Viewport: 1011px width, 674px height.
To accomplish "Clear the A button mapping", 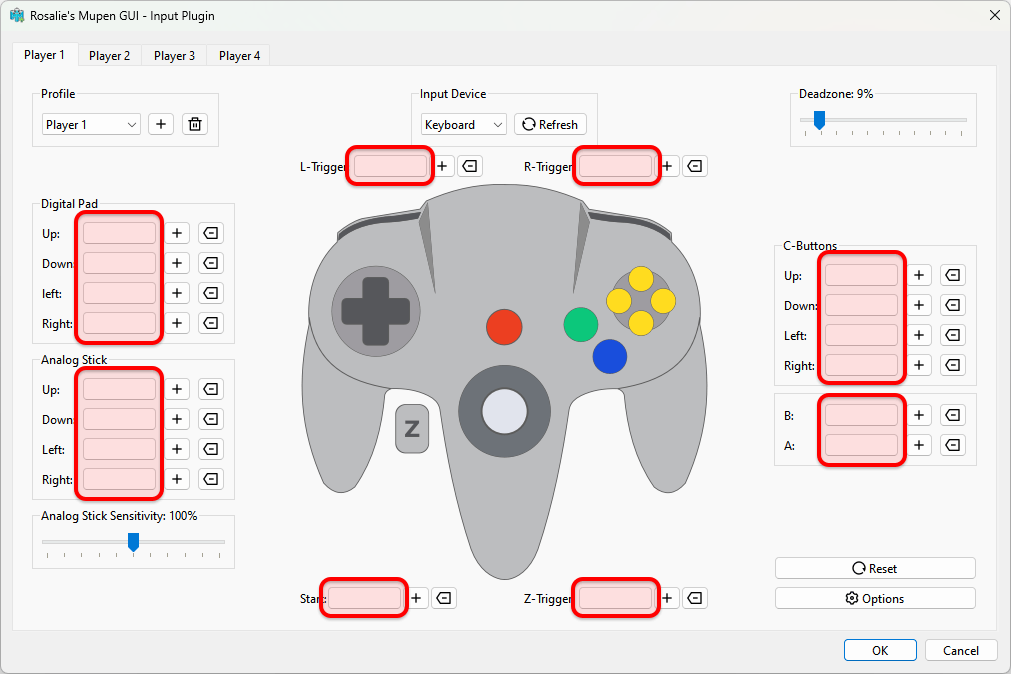I will 953,445.
